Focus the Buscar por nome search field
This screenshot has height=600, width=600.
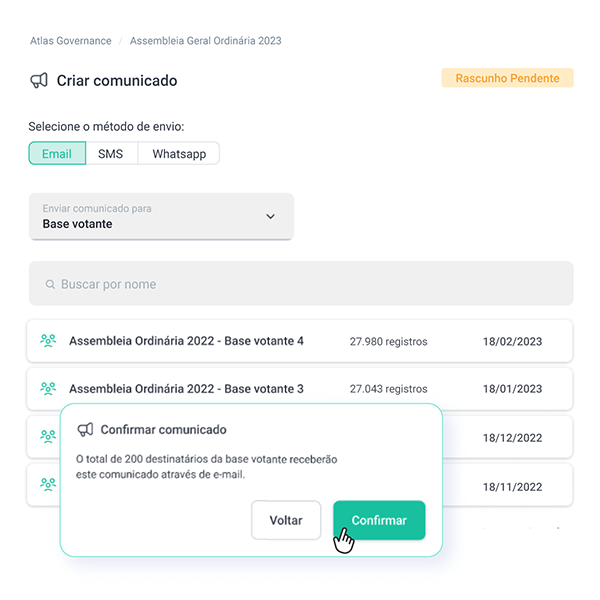(x=300, y=284)
